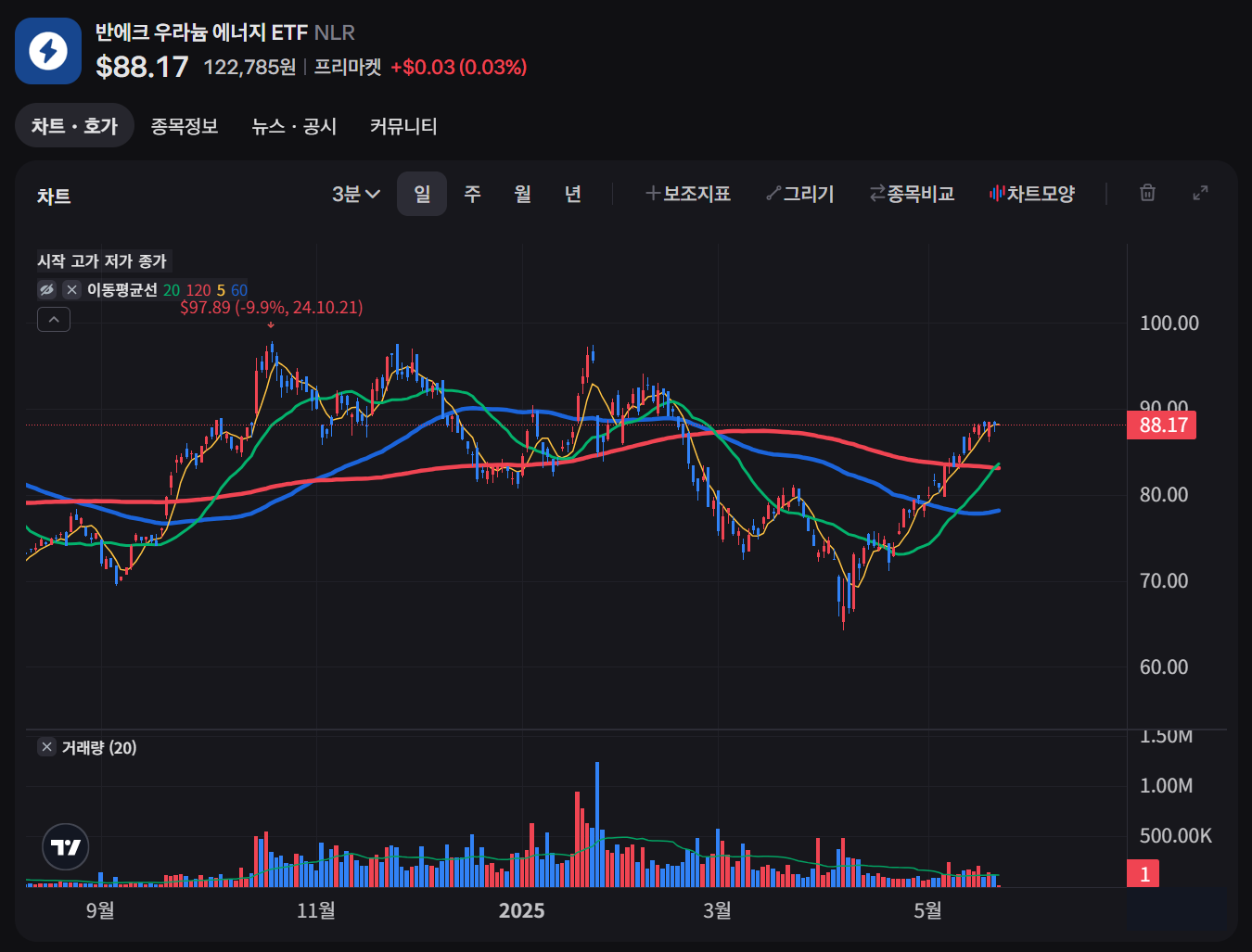The height and width of the screenshot is (952, 1252).
Task: Click the 시작 고가 저가 종가 legend
Action: 102,261
